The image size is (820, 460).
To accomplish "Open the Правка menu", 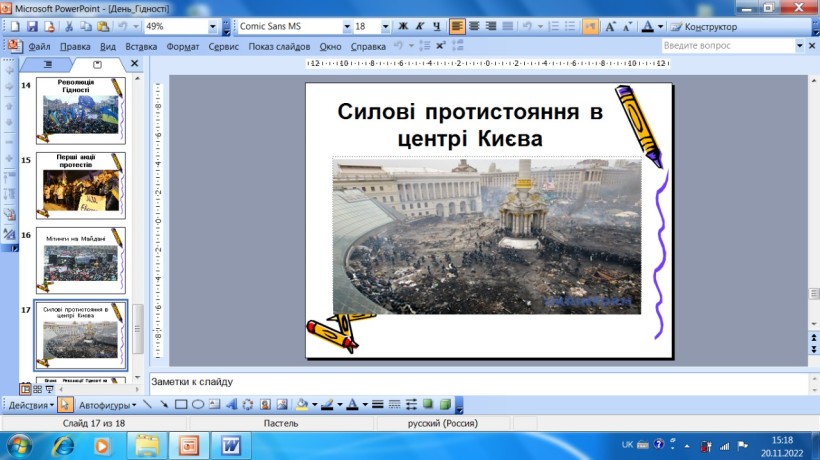I will pyautogui.click(x=75, y=47).
